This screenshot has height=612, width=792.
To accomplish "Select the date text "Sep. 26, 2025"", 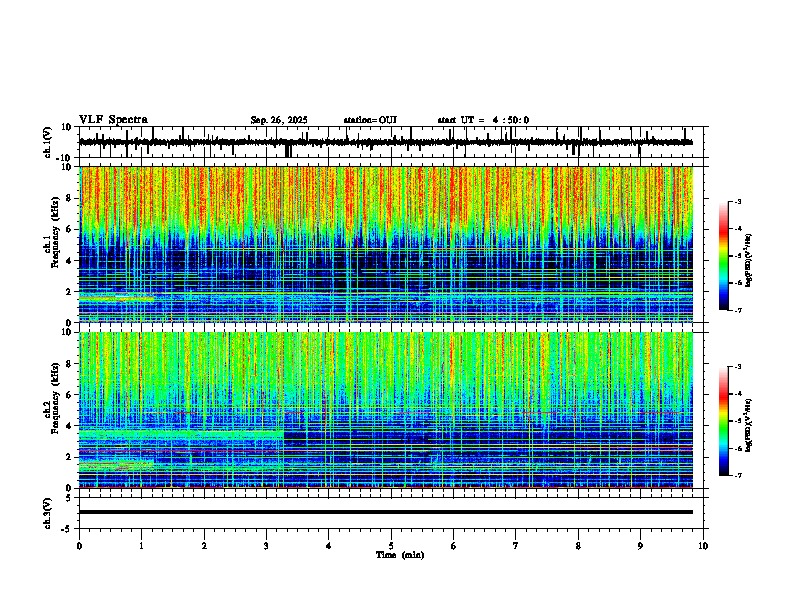I will coord(279,120).
